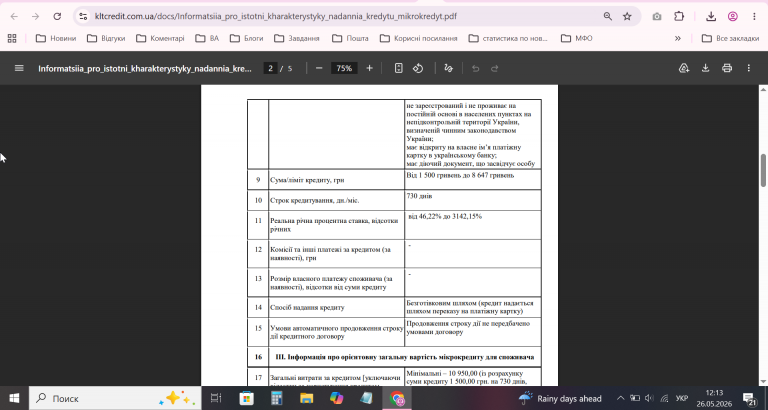The image size is (768, 410).
Task: Open the weather widget Rainy days ahead
Action: click(560, 398)
